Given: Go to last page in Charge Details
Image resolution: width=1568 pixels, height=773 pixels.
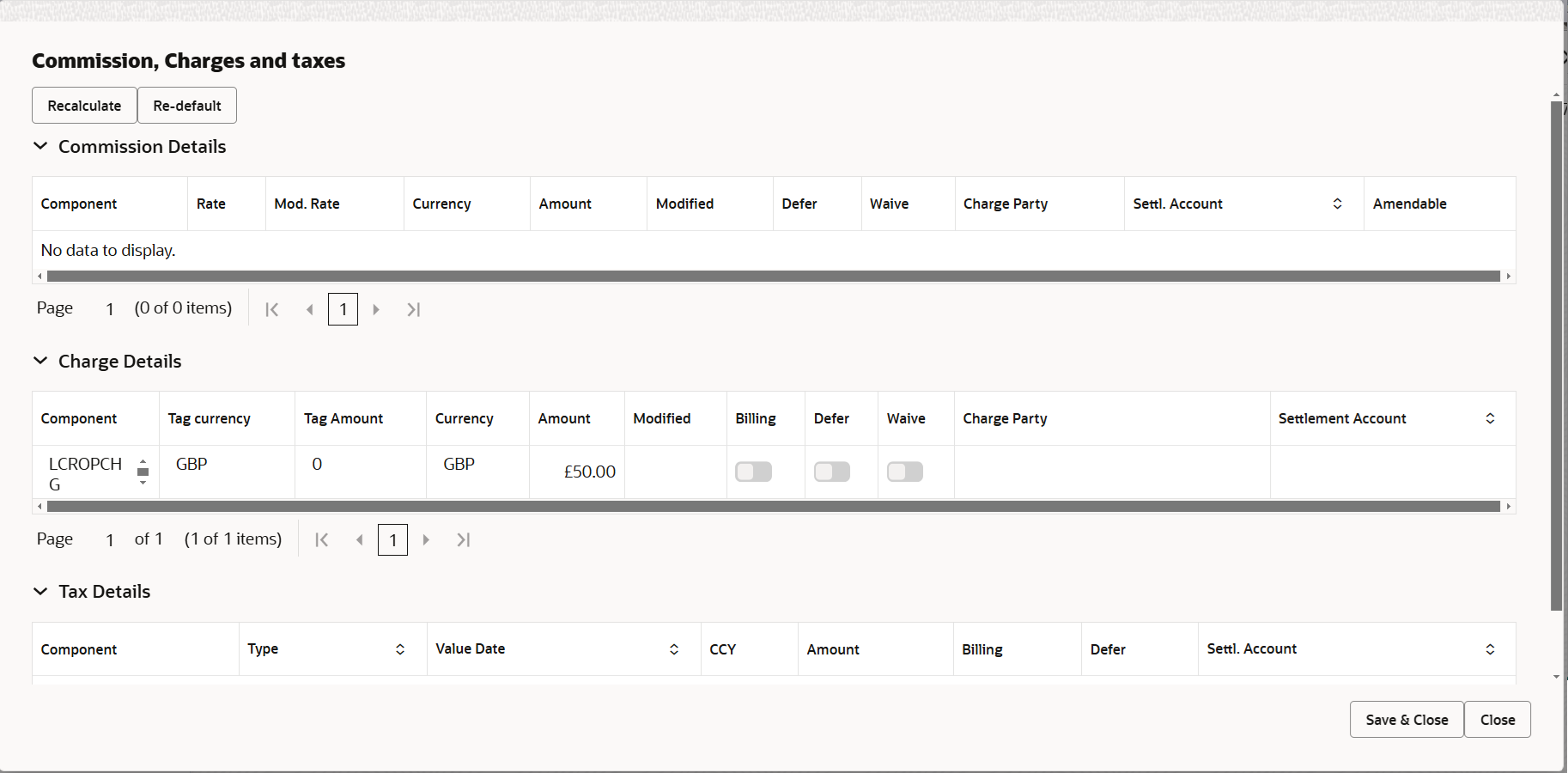Looking at the screenshot, I should tap(463, 539).
